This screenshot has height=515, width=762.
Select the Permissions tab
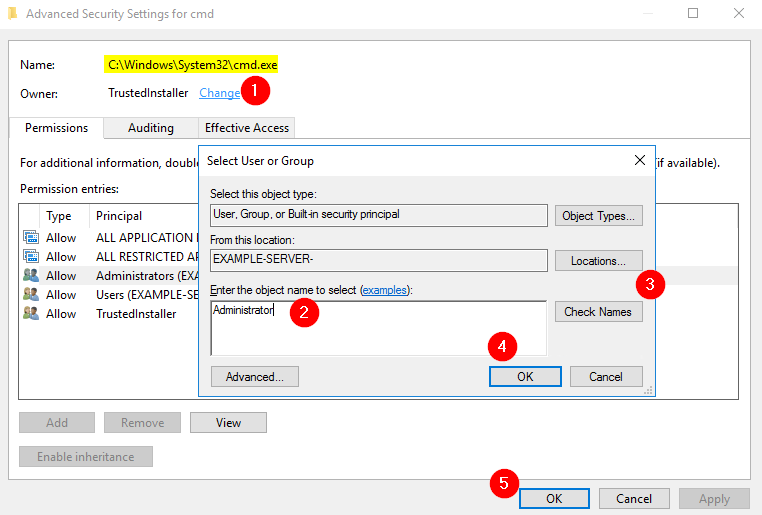[56, 128]
